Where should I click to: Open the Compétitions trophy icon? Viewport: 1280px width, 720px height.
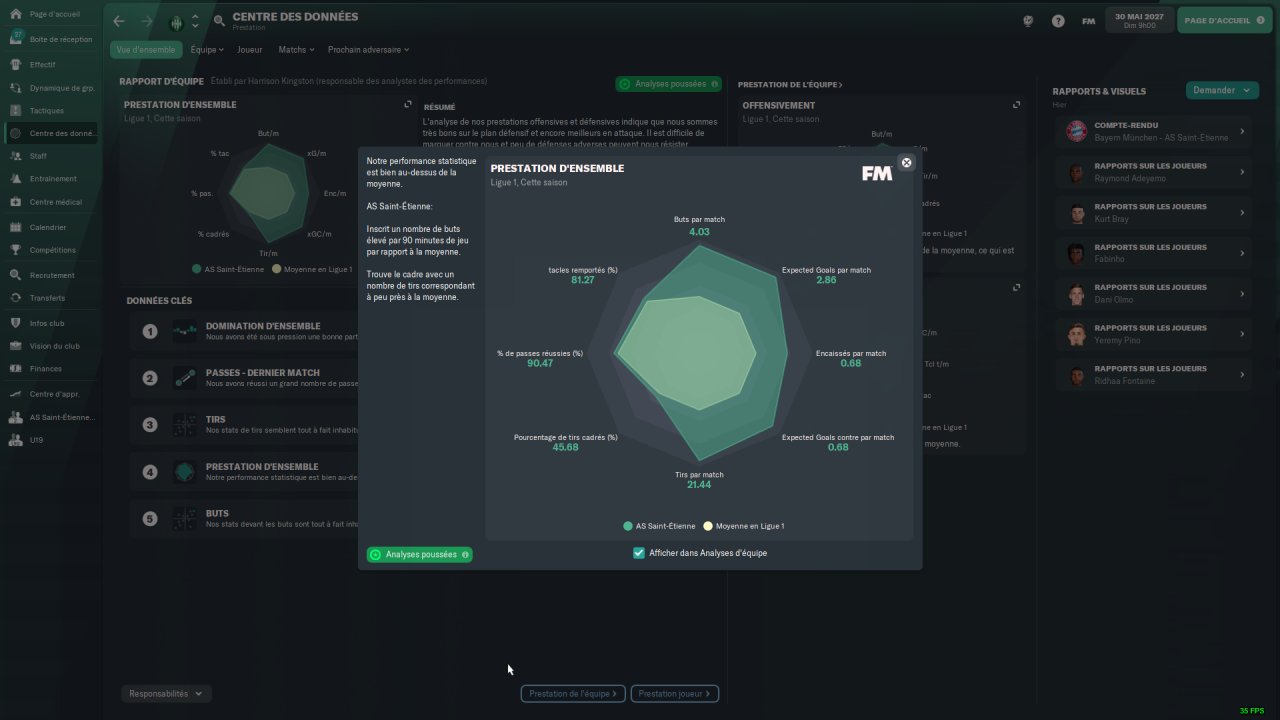click(16, 250)
